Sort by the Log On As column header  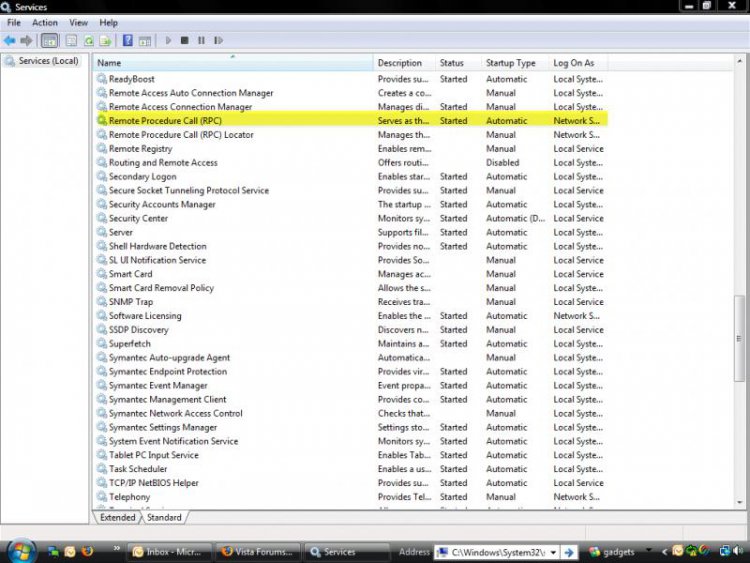click(578, 63)
